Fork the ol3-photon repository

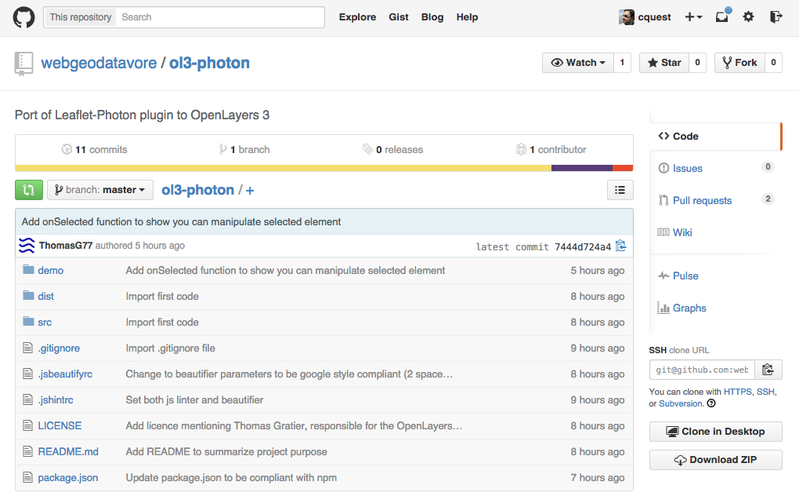[x=739, y=63]
